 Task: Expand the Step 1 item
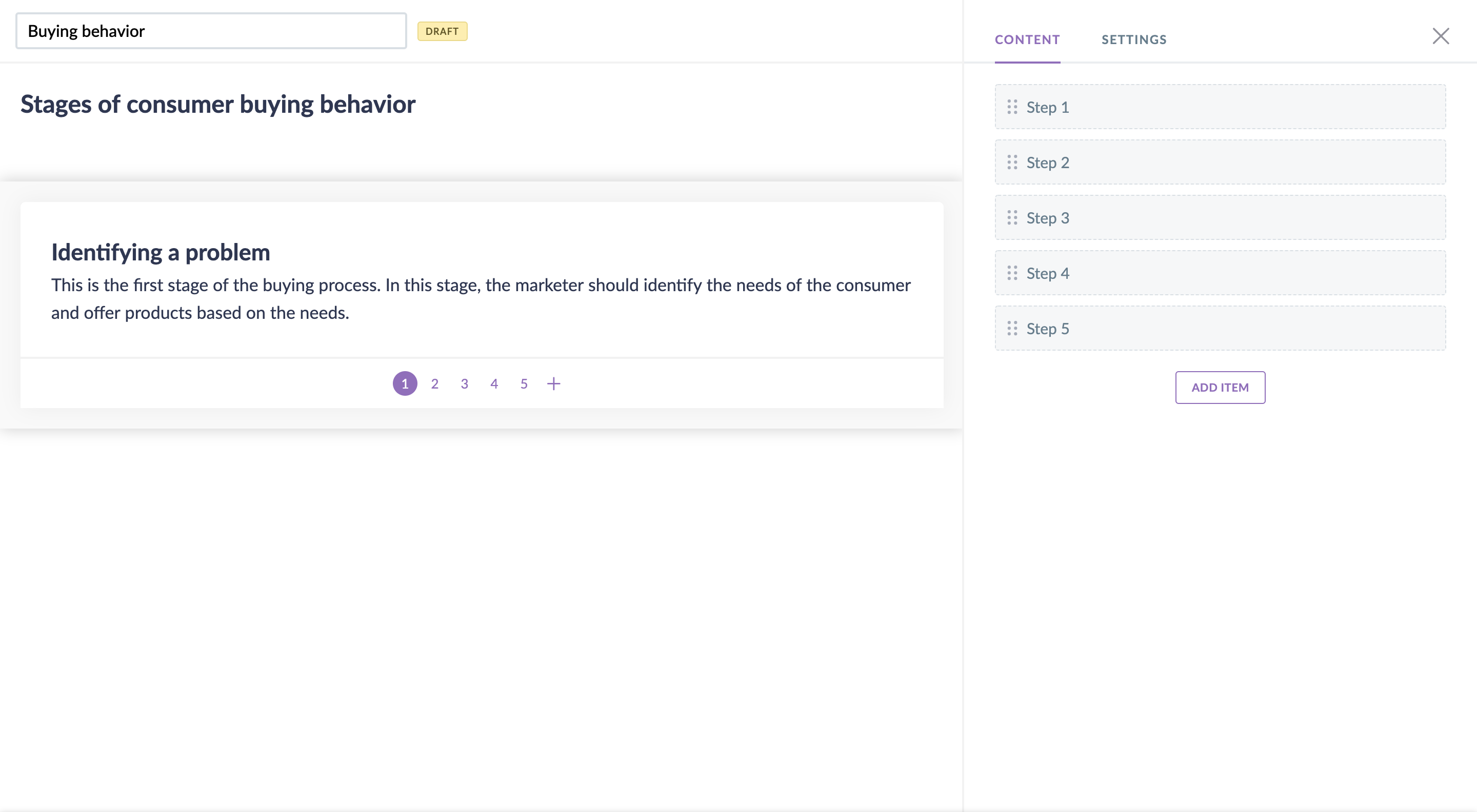point(1220,107)
